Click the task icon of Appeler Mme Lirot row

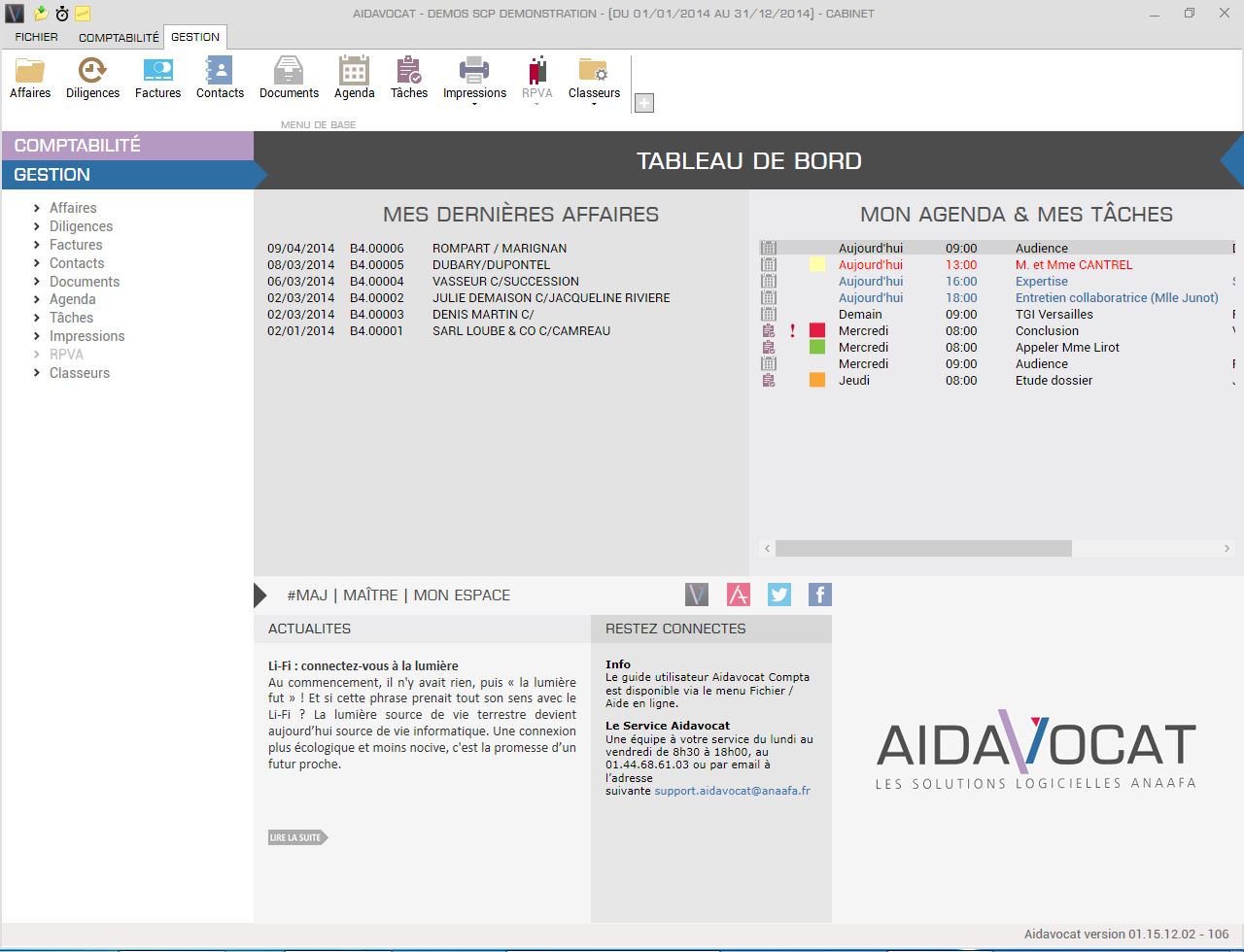769,347
